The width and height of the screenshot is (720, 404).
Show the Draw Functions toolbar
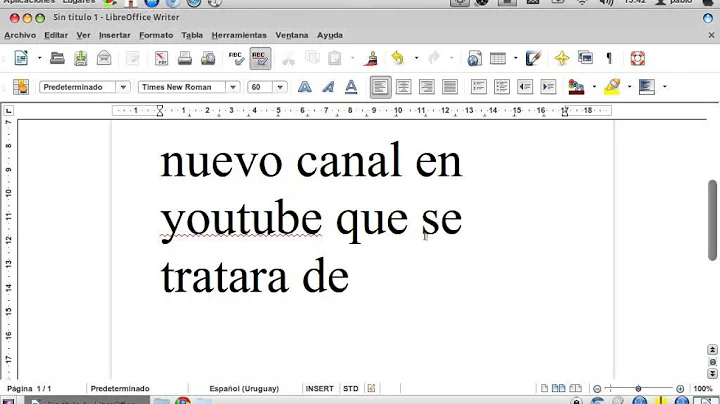click(533, 58)
